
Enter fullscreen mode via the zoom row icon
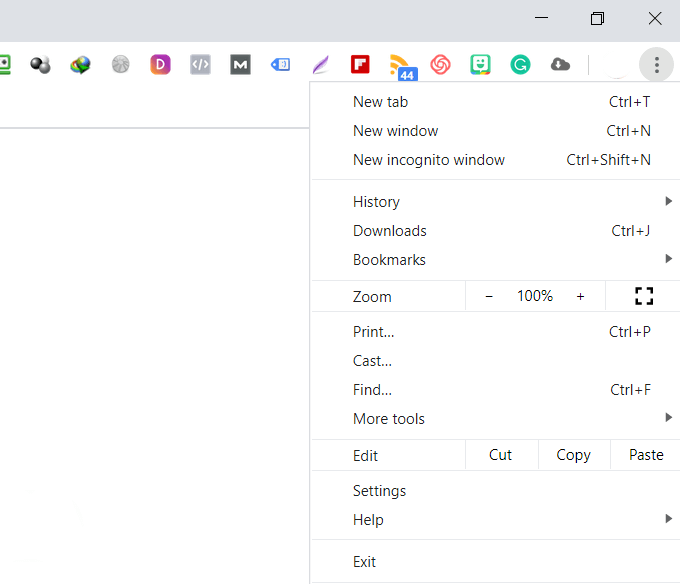(644, 296)
